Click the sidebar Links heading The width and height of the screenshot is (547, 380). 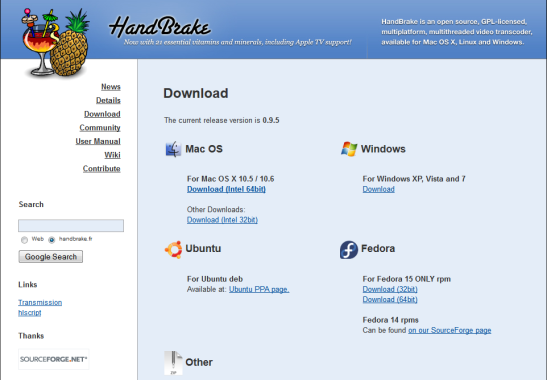tap(28, 284)
